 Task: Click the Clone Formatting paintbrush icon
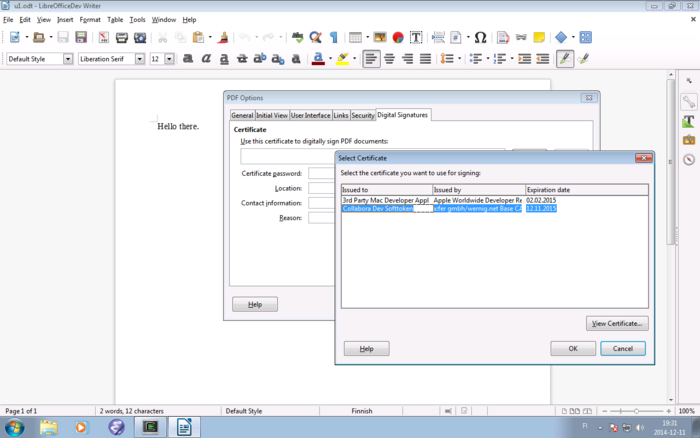(222, 38)
